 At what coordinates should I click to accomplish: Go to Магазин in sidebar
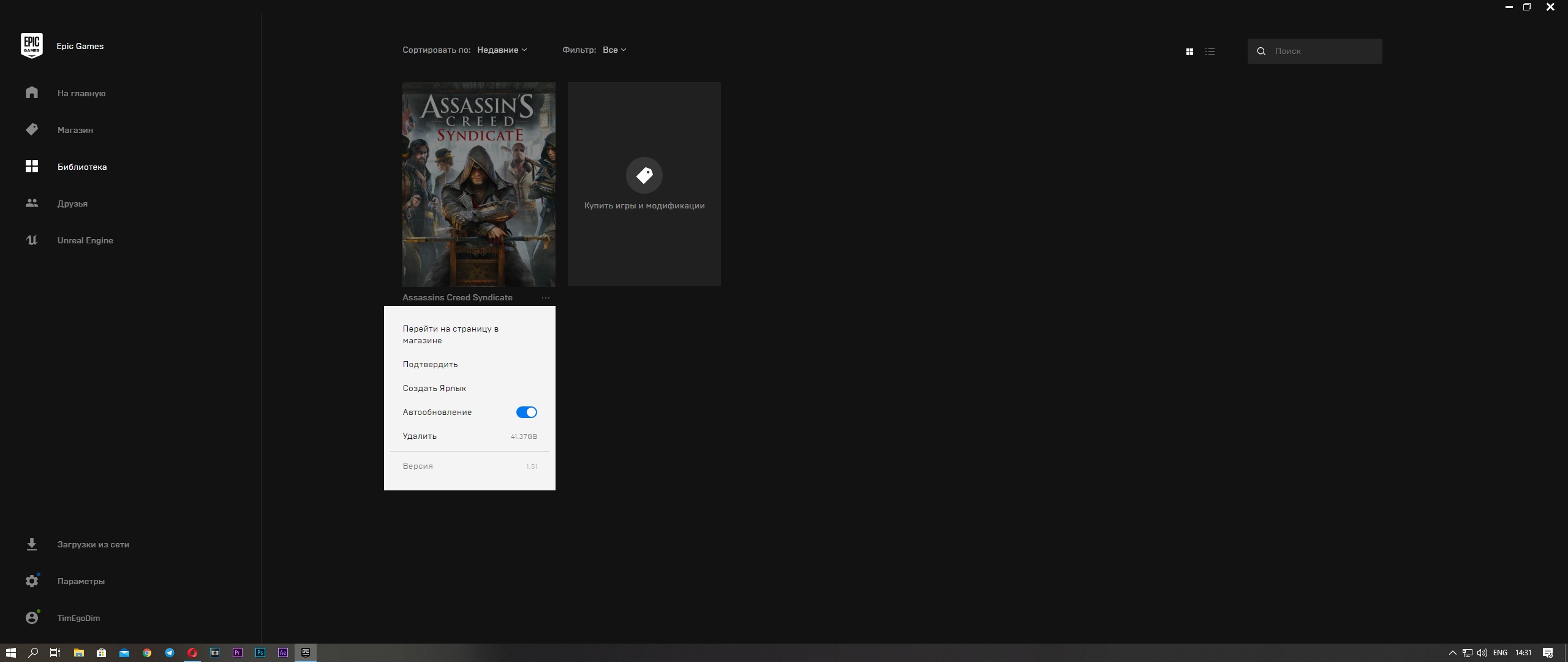(75, 130)
